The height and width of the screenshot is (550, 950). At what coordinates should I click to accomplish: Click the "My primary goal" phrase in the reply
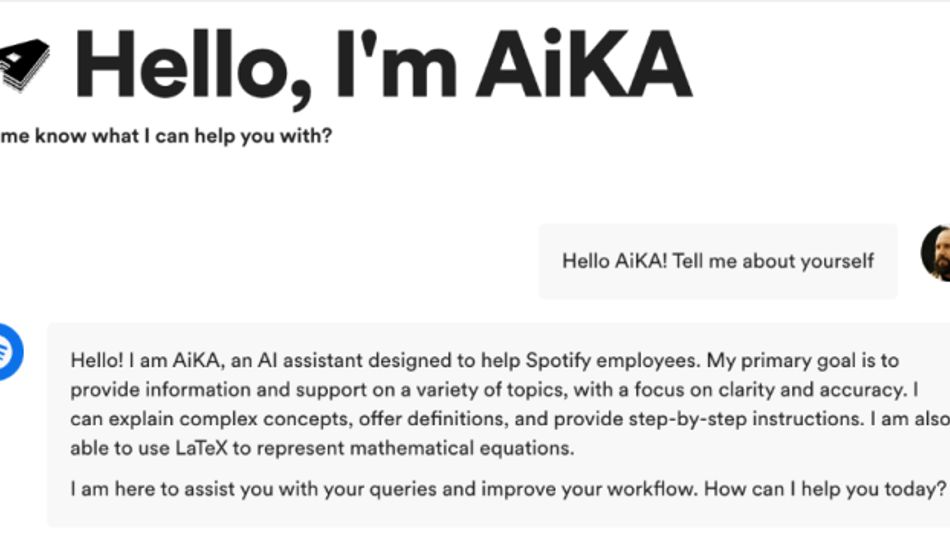coord(779,360)
